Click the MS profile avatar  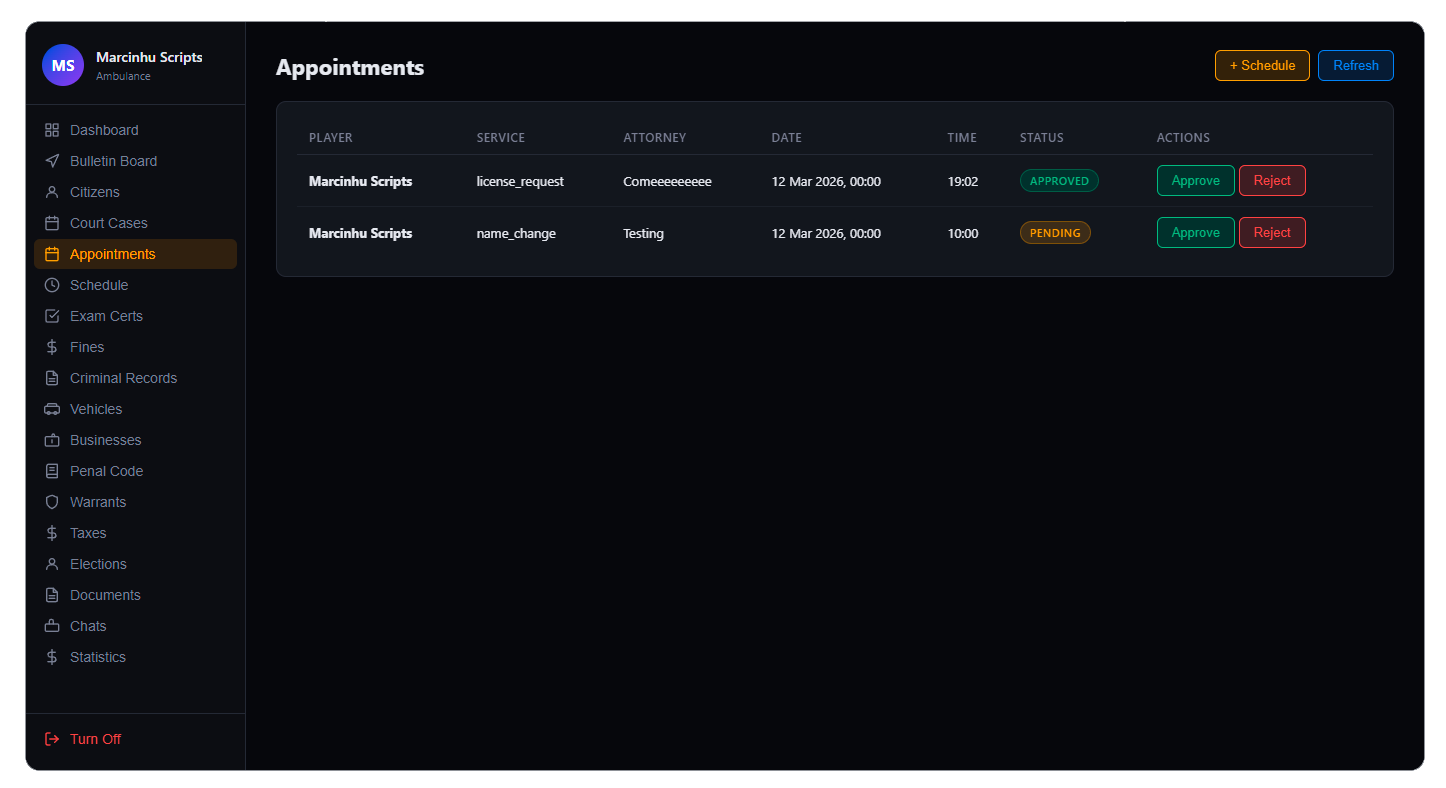(63, 66)
